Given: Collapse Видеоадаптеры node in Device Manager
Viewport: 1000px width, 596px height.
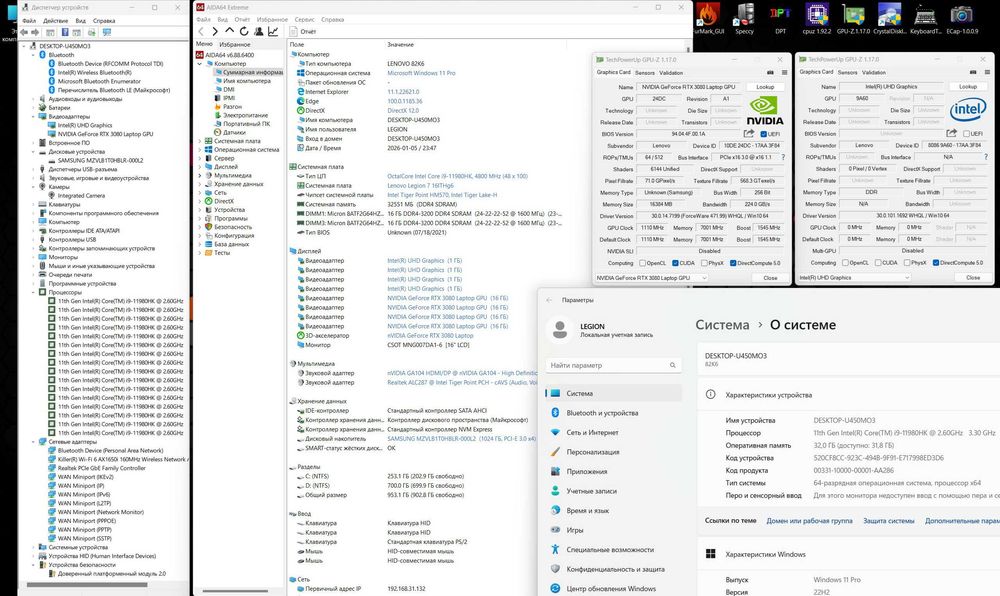Looking at the screenshot, I should [34, 117].
